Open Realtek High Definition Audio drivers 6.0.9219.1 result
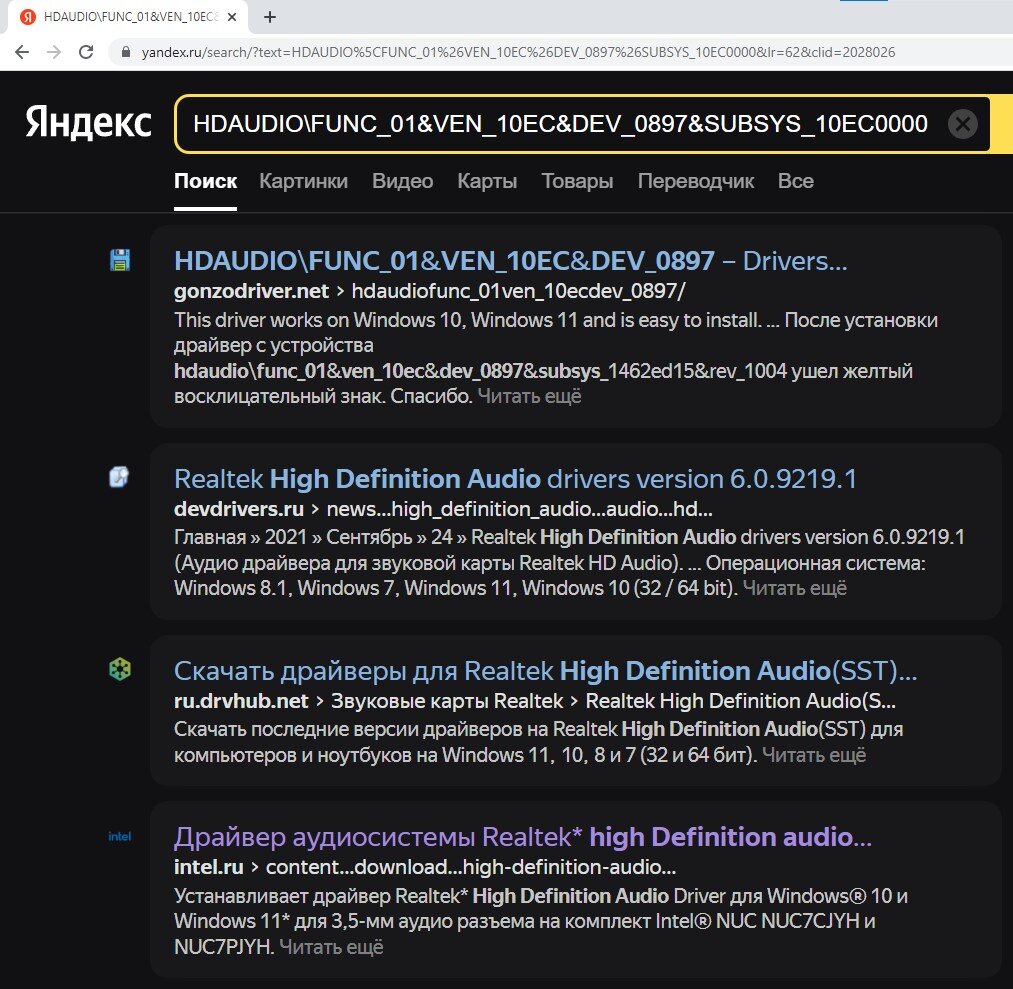Image resolution: width=1013 pixels, height=989 pixels. click(x=515, y=479)
